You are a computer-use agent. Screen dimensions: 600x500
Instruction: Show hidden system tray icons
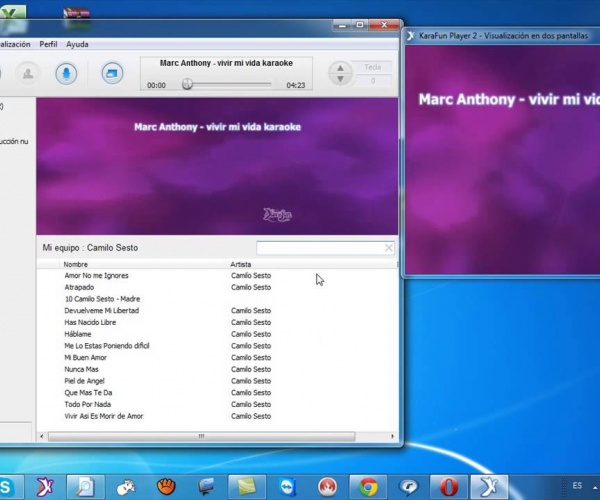tap(595, 487)
